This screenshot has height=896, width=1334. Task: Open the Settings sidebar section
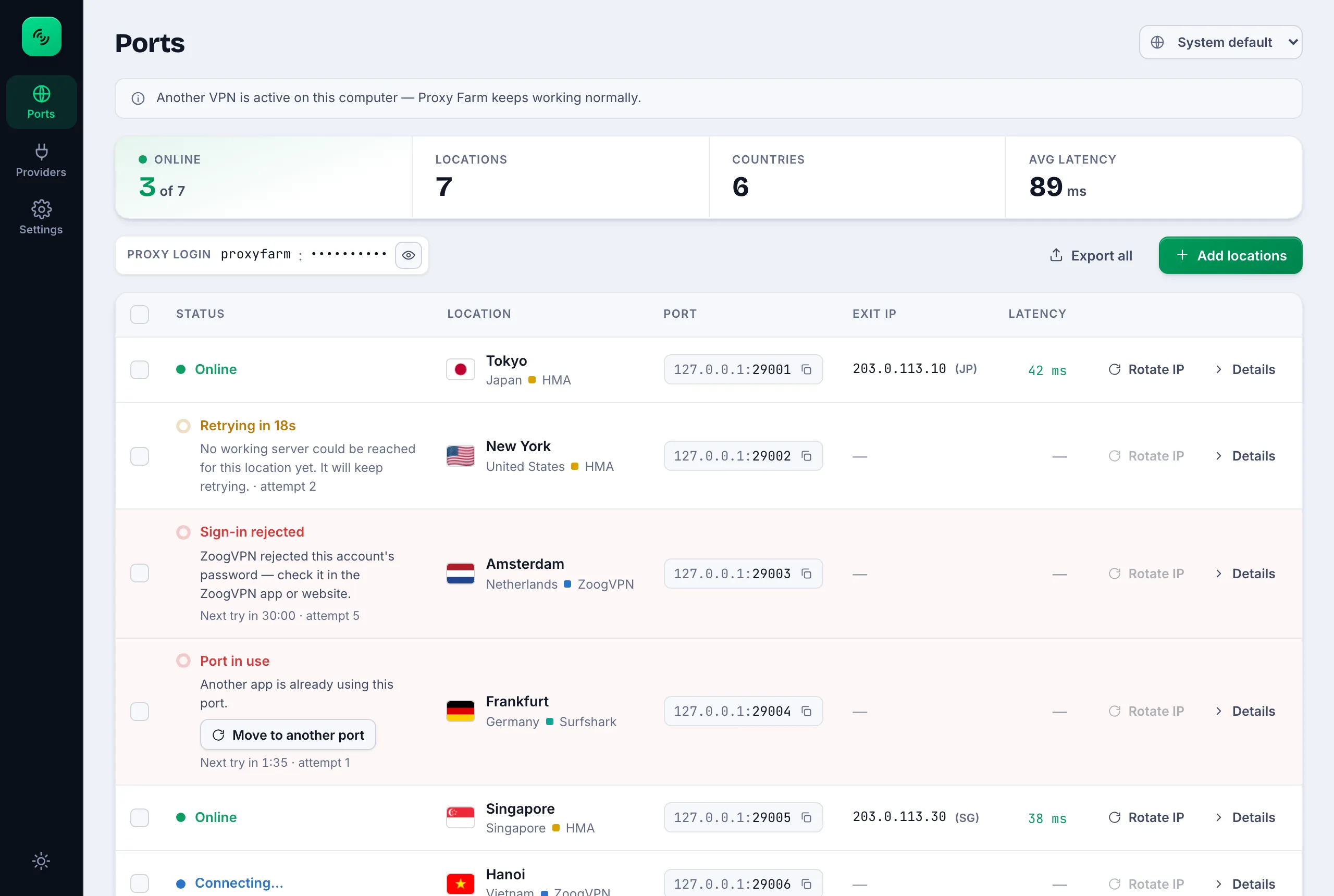(x=41, y=218)
